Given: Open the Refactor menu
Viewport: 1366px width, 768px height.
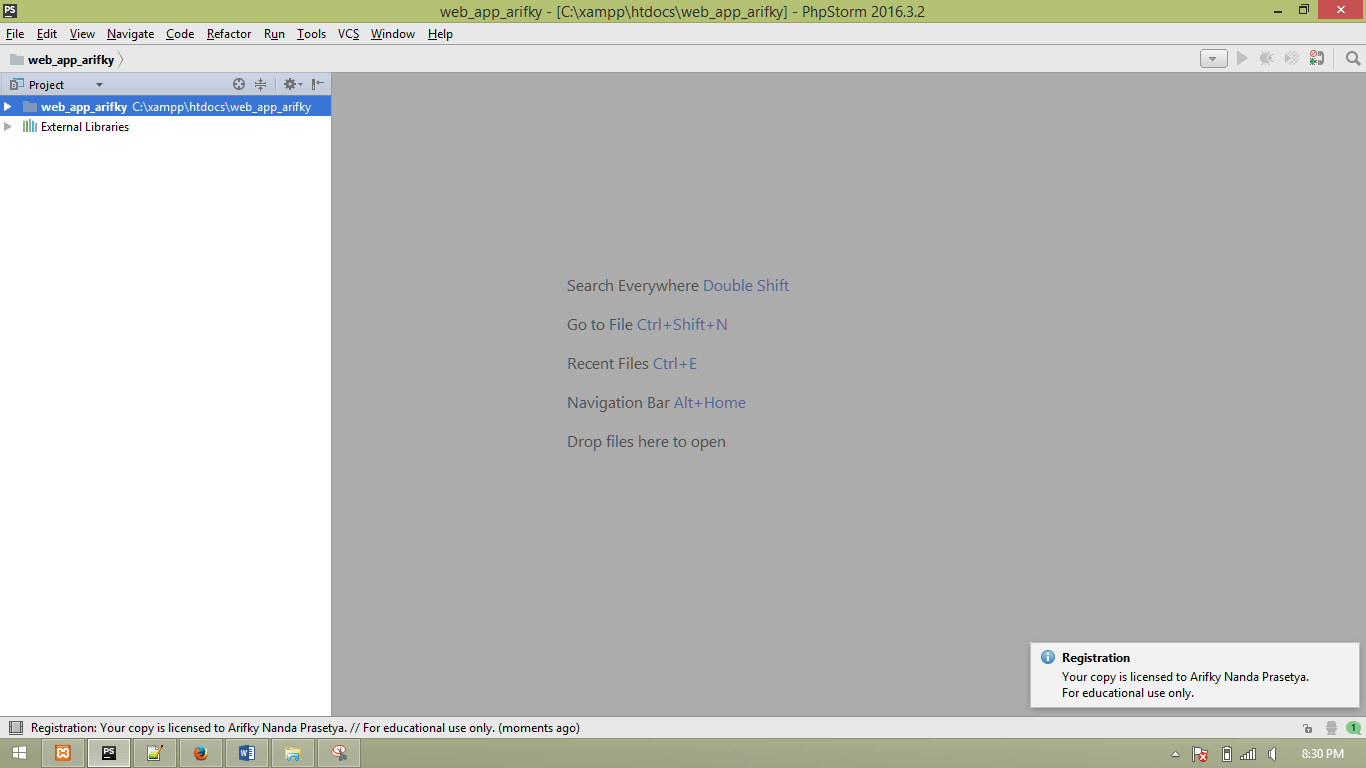Looking at the screenshot, I should 229,34.
